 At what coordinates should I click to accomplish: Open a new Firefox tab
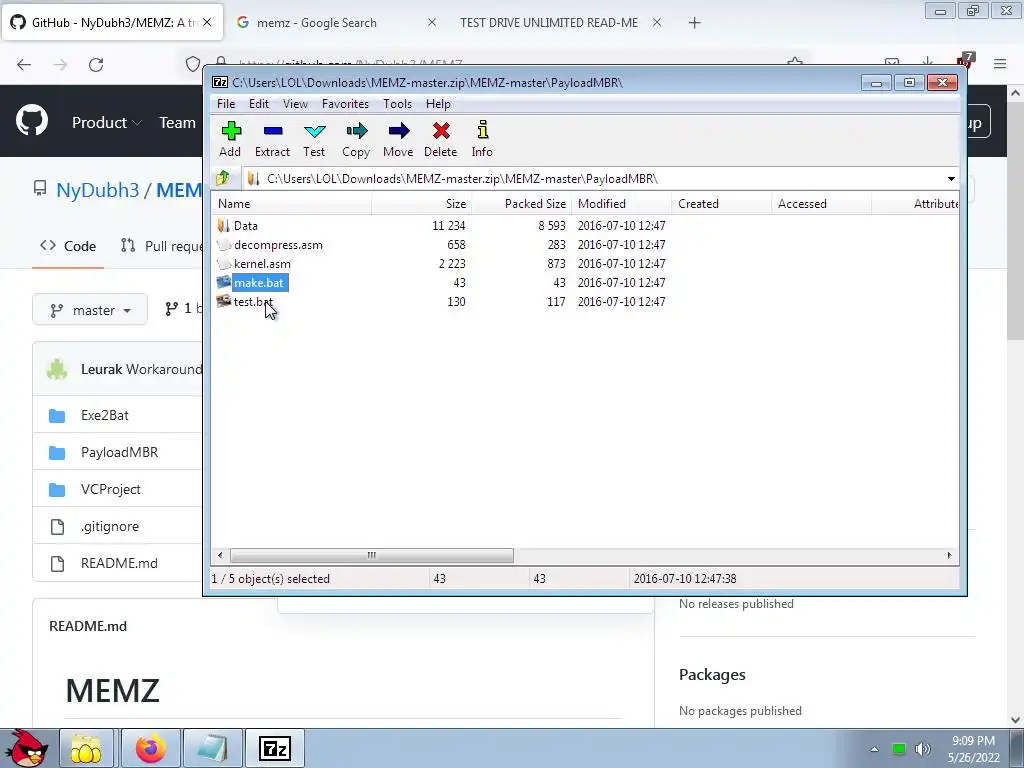694,23
